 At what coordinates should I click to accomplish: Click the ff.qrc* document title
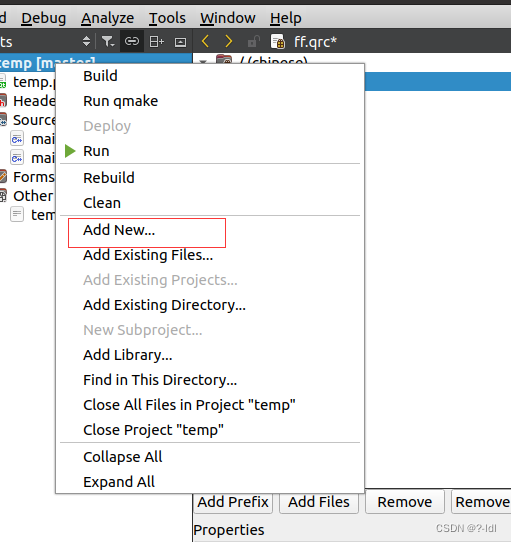click(315, 42)
